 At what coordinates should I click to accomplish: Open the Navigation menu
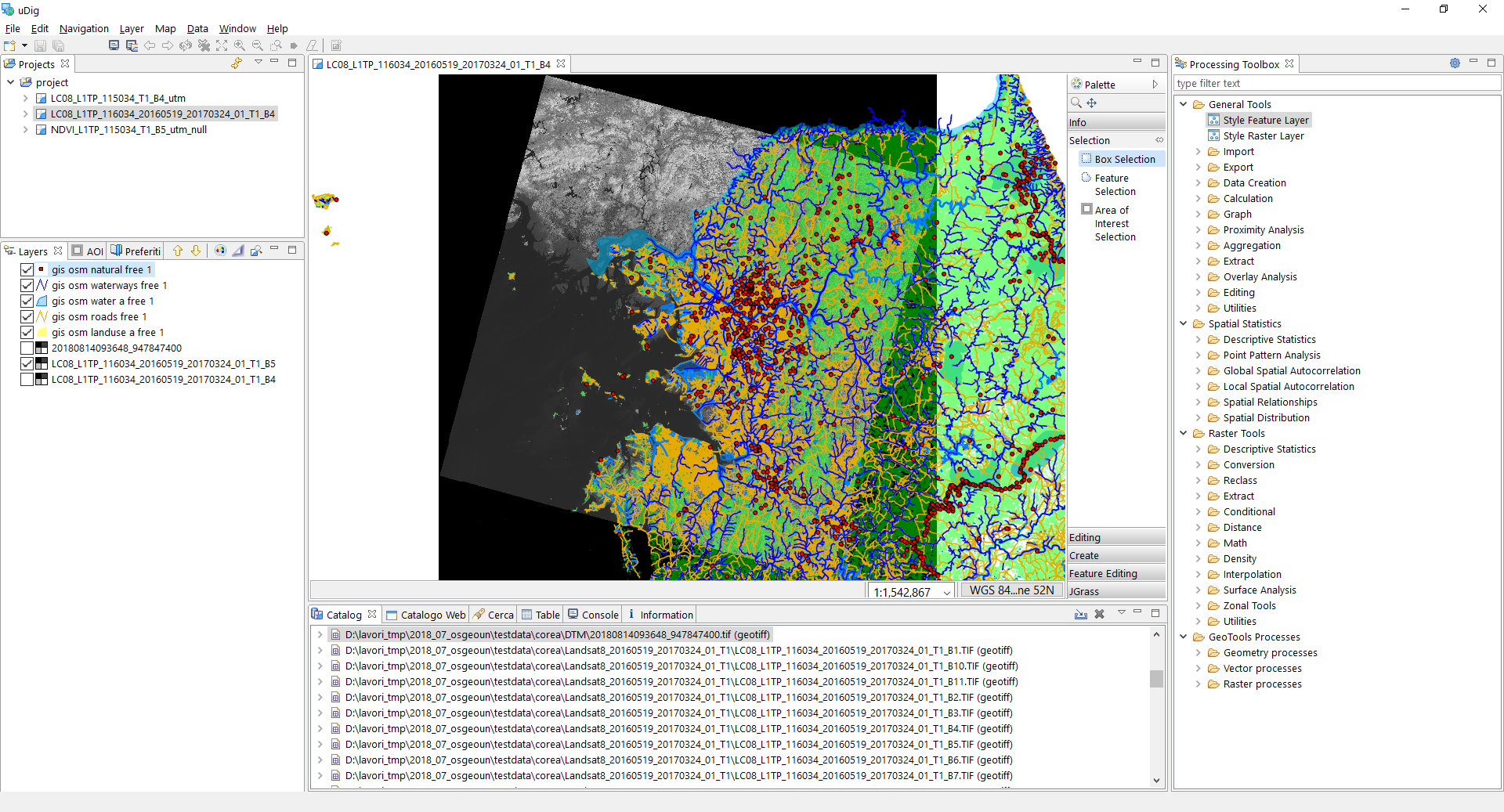[84, 29]
